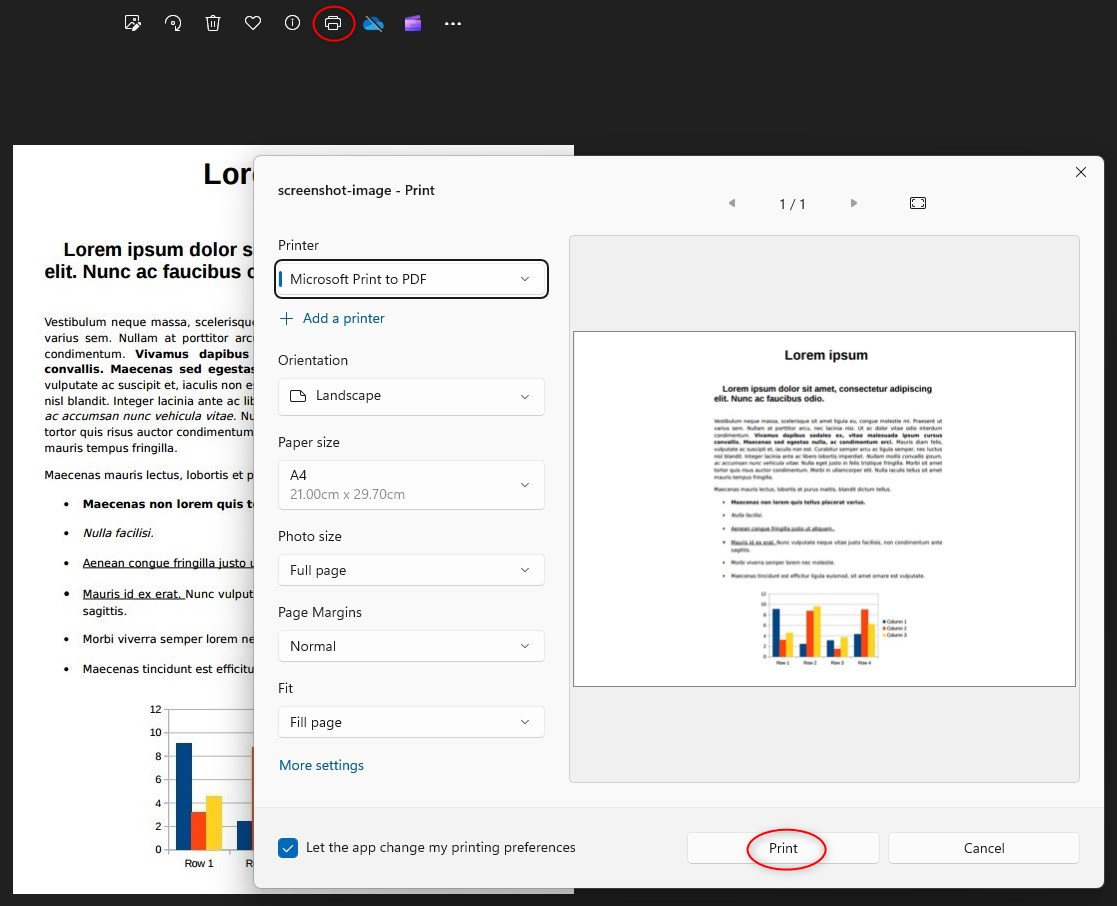The width and height of the screenshot is (1117, 906).
Task: Expand the A4 Paper size dropdown
Action: pos(411,485)
